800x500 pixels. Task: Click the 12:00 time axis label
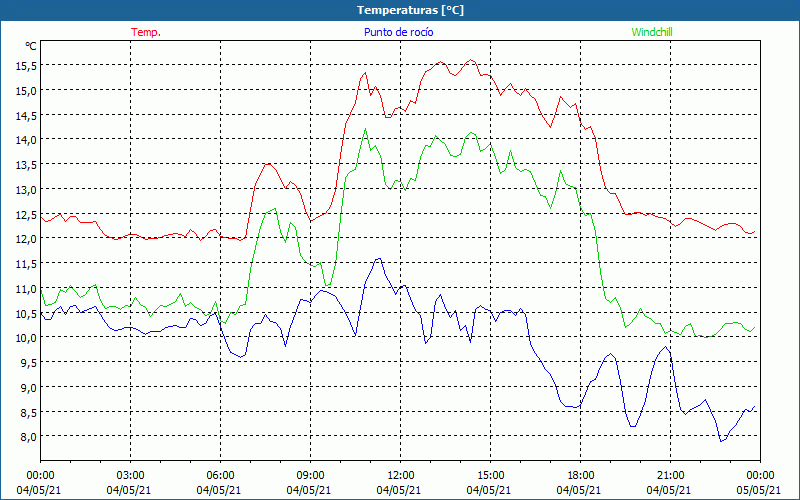click(401, 476)
